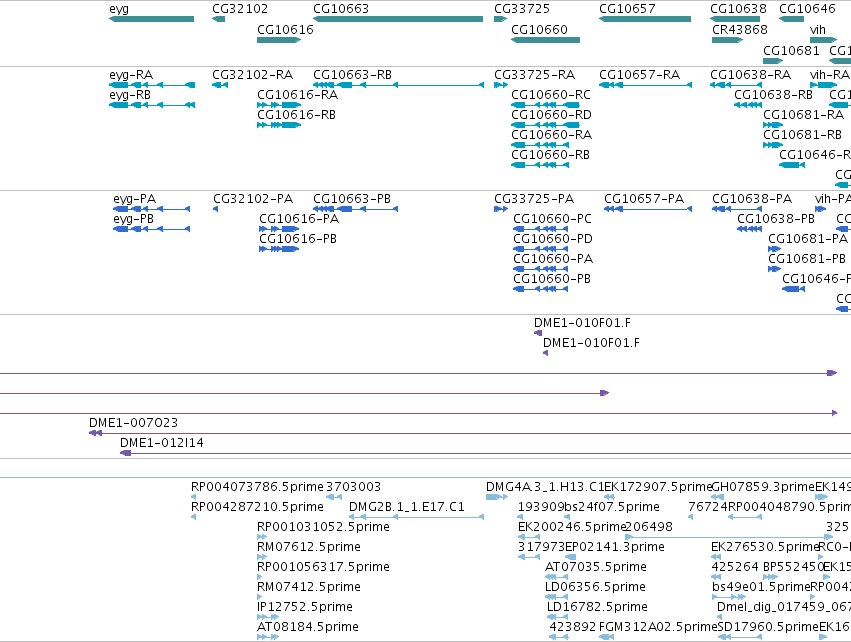Select the eyg gene arrow glyph

pyautogui.click(x=151, y=19)
